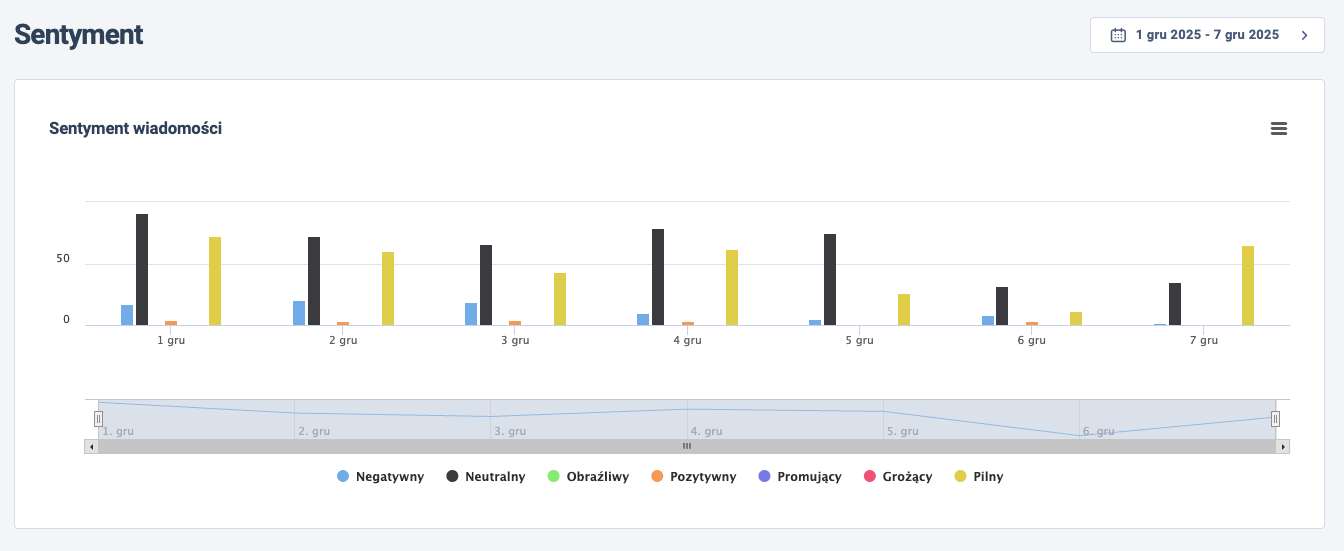The width and height of the screenshot is (1344, 551).
Task: Click the left navigator range handle
Action: [98, 419]
